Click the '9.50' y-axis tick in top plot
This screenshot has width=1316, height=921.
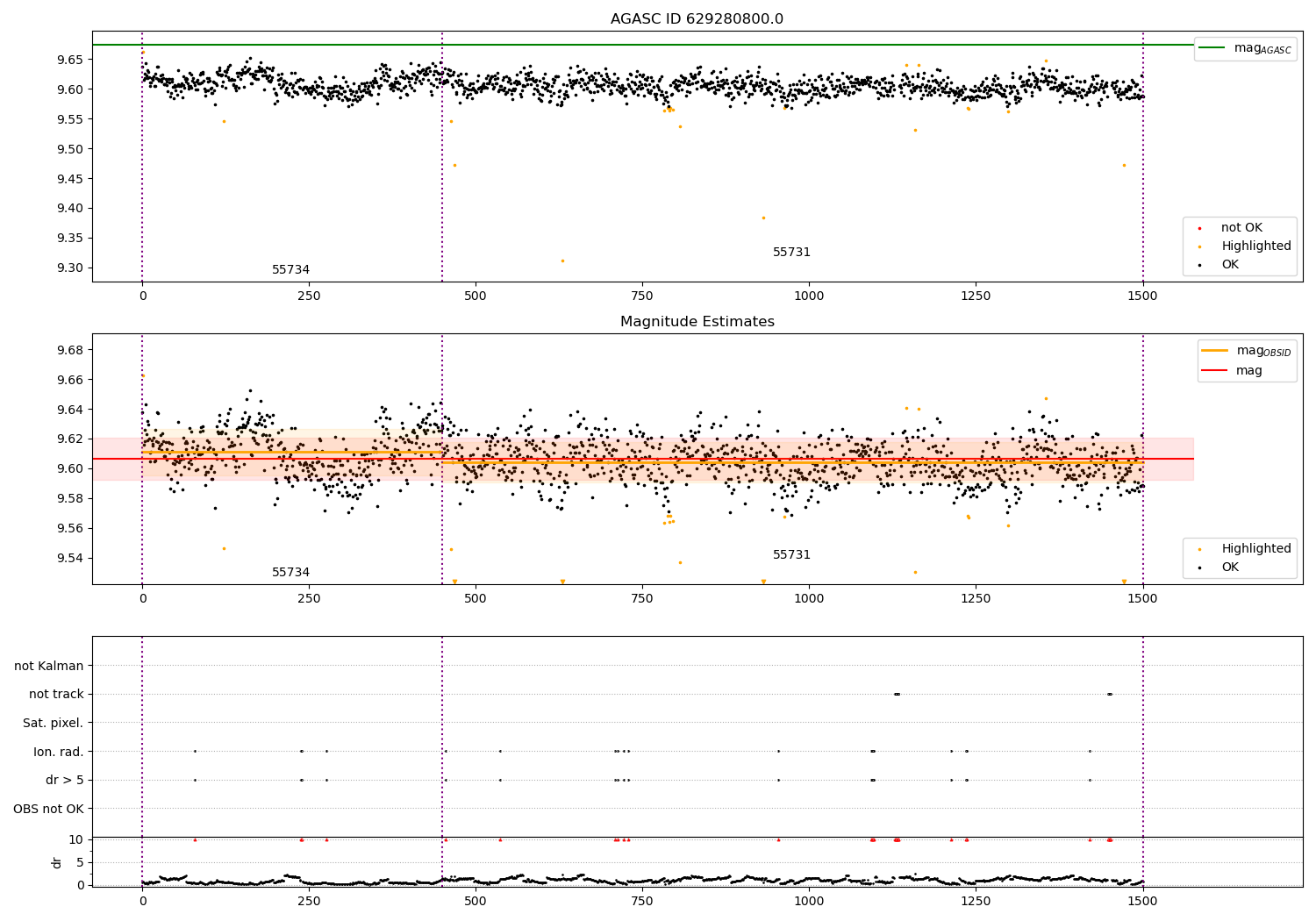pyautogui.click(x=69, y=149)
